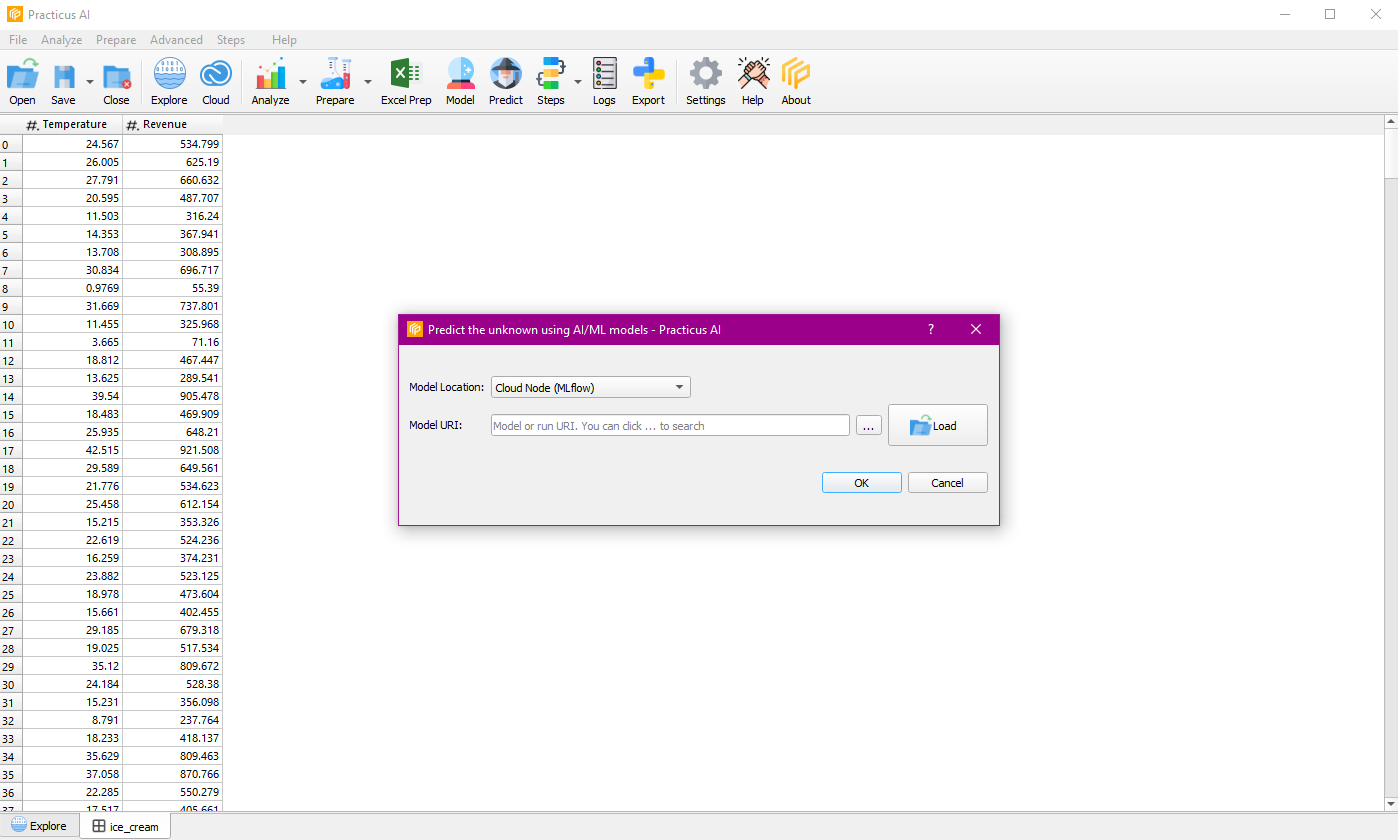
Task: Click the ... search button
Action: [x=869, y=426]
